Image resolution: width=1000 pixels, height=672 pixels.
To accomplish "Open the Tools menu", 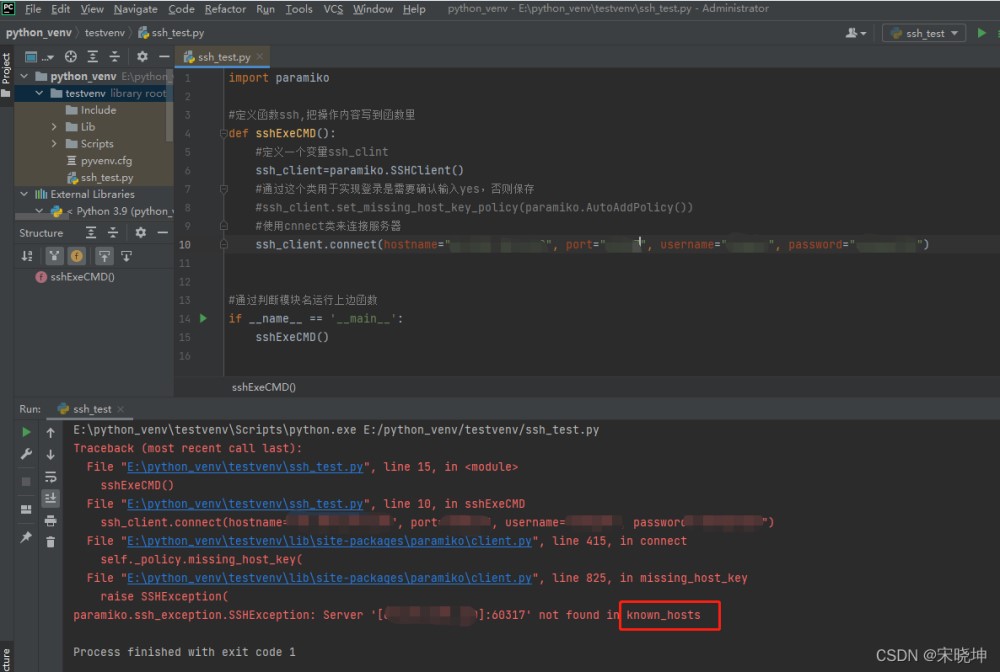I will tap(298, 9).
